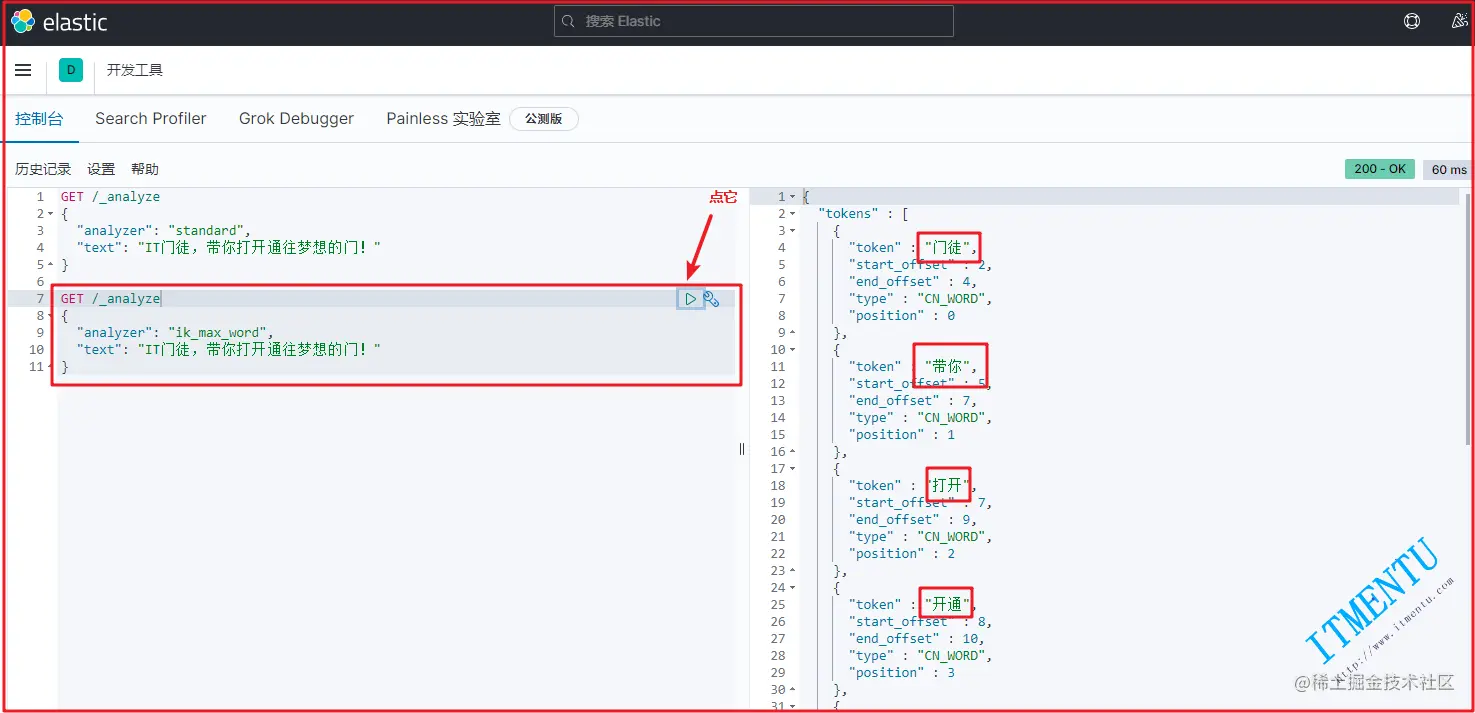The image size is (1475, 713).
Task: Click the "token" : "门徒" output line
Action: coord(915,248)
